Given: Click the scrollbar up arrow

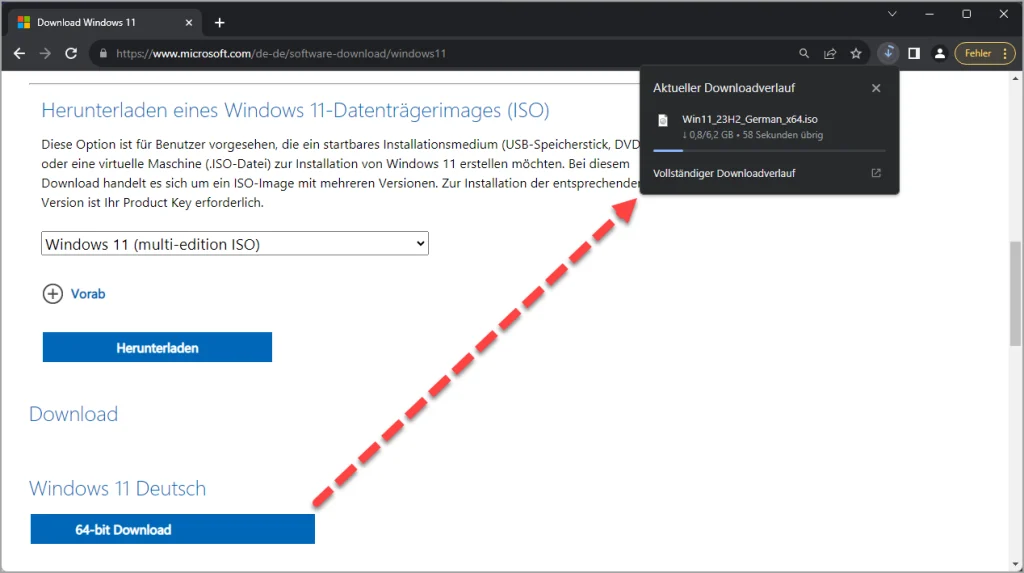Looking at the screenshot, I should [x=1015, y=79].
